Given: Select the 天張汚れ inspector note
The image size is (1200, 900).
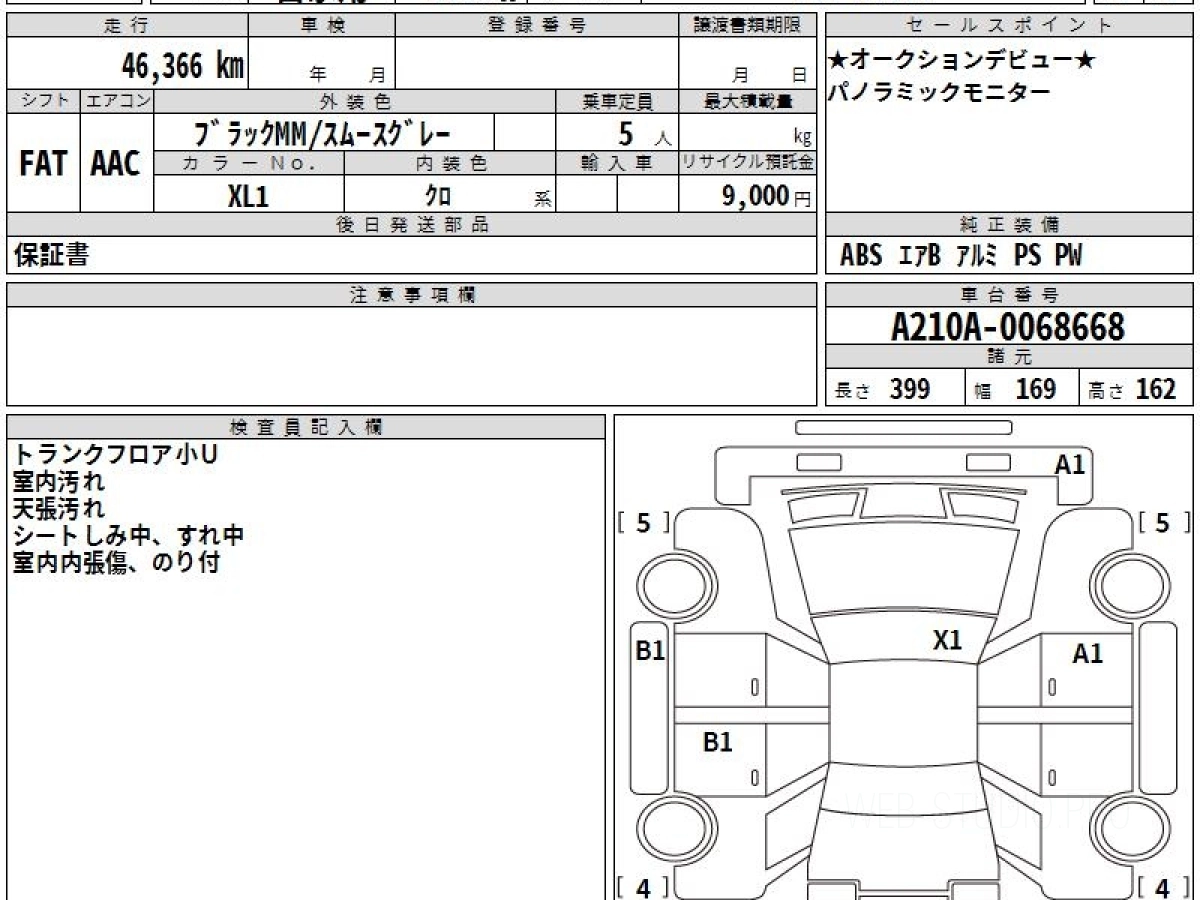Looking at the screenshot, I should point(58,509).
